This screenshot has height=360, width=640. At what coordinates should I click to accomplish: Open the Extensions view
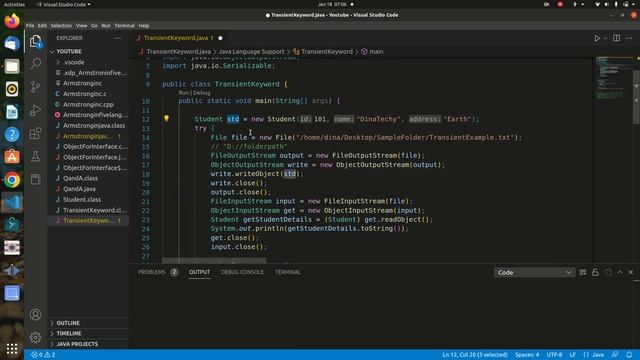click(36, 133)
